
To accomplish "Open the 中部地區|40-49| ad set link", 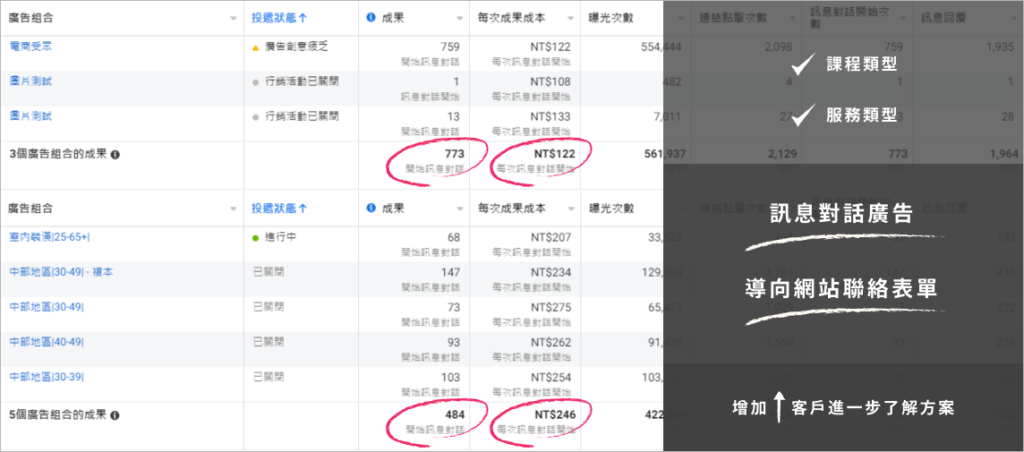I will pyautogui.click(x=46, y=342).
